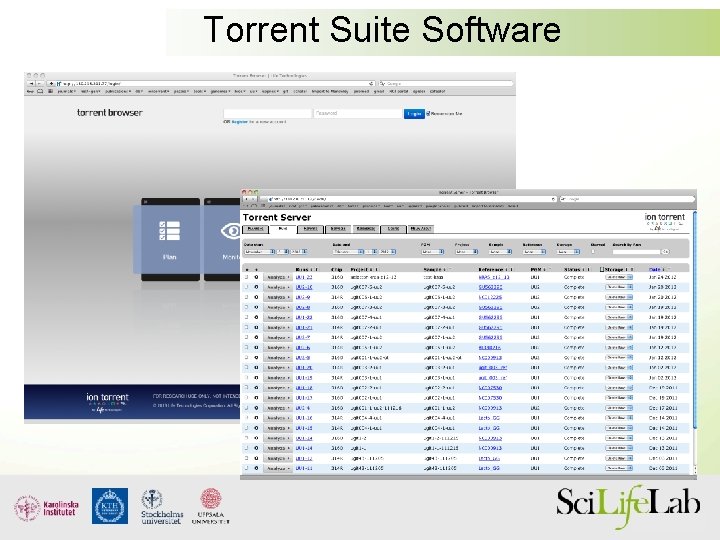Click Analyze in the last row ugh43-111205
Viewport: 720px width, 540px height.
click(278, 468)
